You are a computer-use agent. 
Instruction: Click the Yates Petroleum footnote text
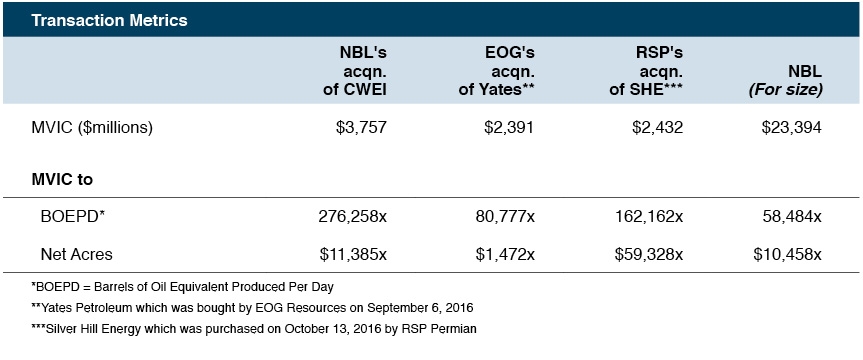[x=253, y=308]
